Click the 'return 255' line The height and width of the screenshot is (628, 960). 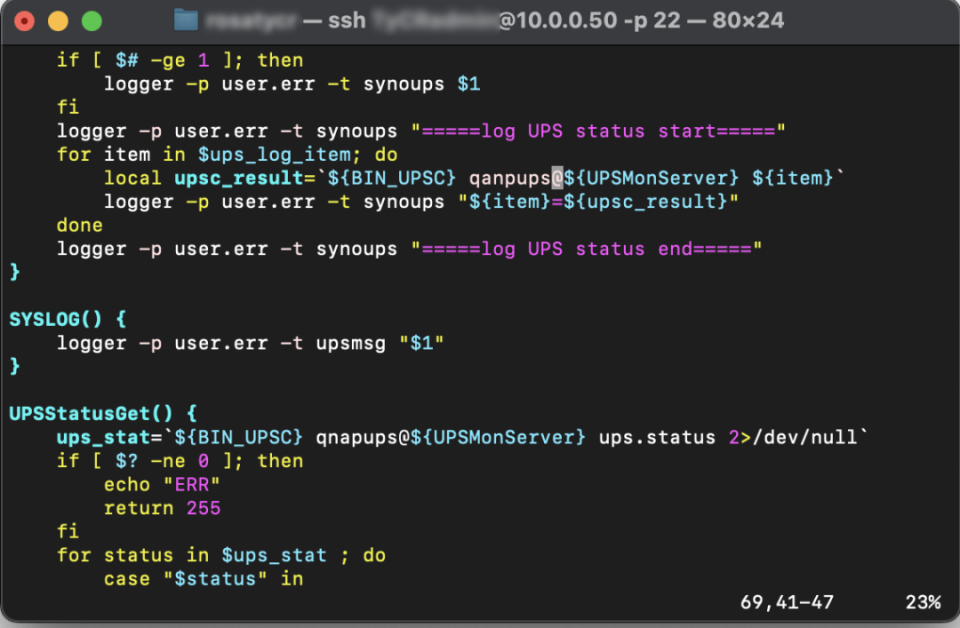pyautogui.click(x=162, y=508)
